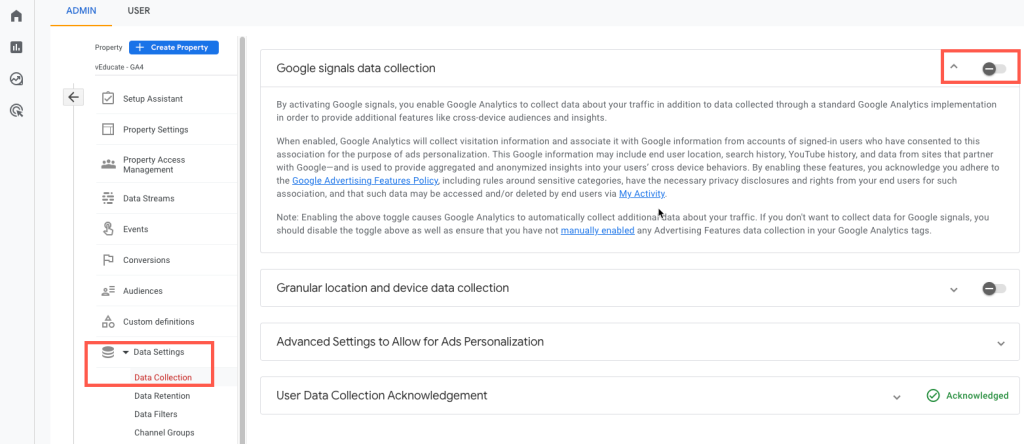Viewport: 1024px width, 444px height.
Task: Click Google signals data collection heading
Action: pyautogui.click(x=356, y=68)
